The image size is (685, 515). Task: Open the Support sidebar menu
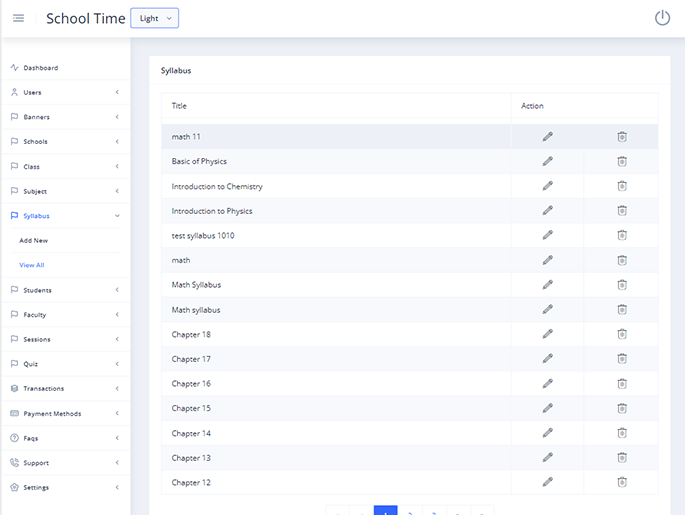(x=66, y=463)
